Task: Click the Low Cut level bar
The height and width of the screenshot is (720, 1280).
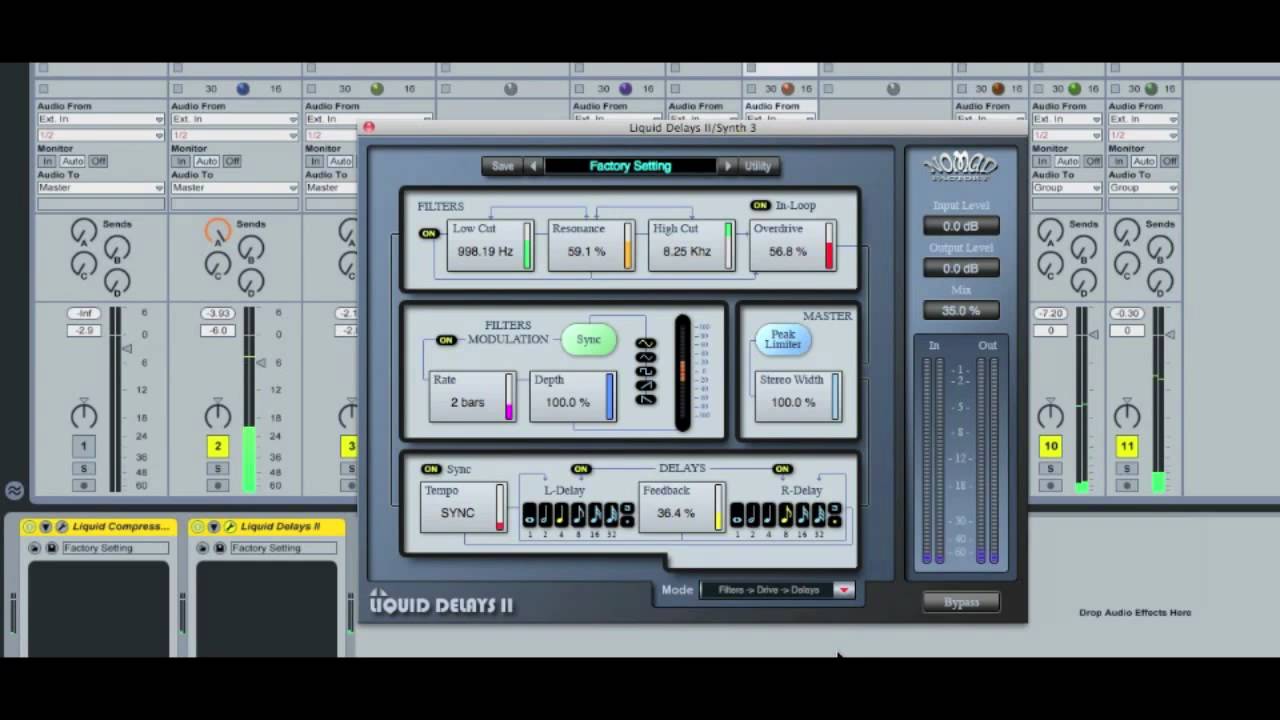Action: click(527, 246)
